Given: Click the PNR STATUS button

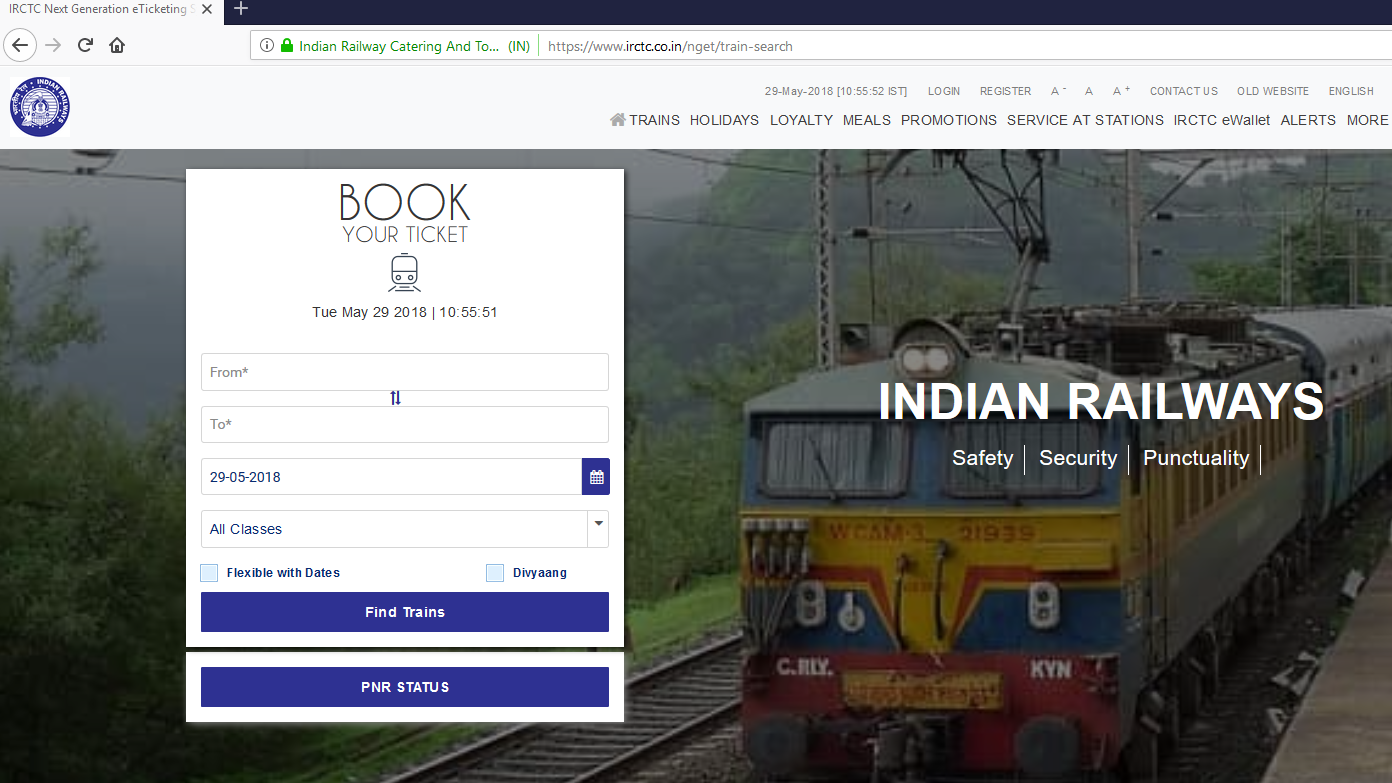Looking at the screenshot, I should [405, 687].
